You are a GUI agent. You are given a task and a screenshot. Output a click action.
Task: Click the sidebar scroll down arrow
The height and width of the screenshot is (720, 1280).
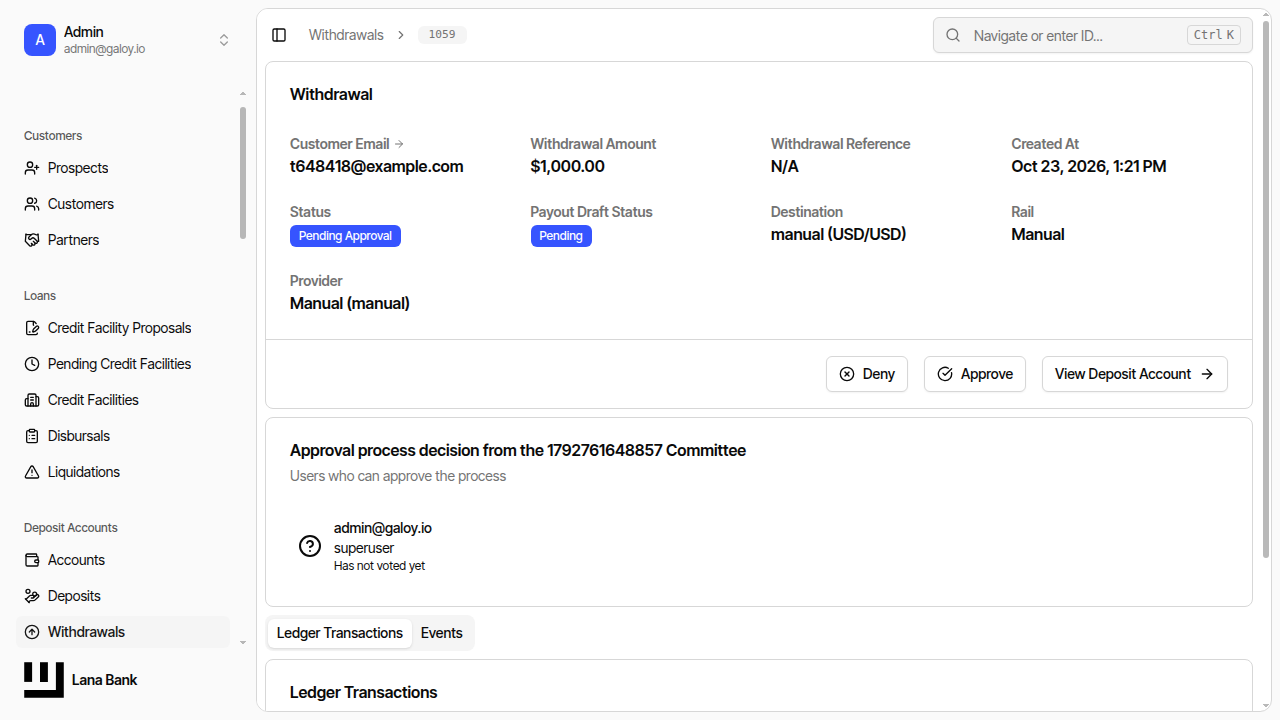[242, 642]
